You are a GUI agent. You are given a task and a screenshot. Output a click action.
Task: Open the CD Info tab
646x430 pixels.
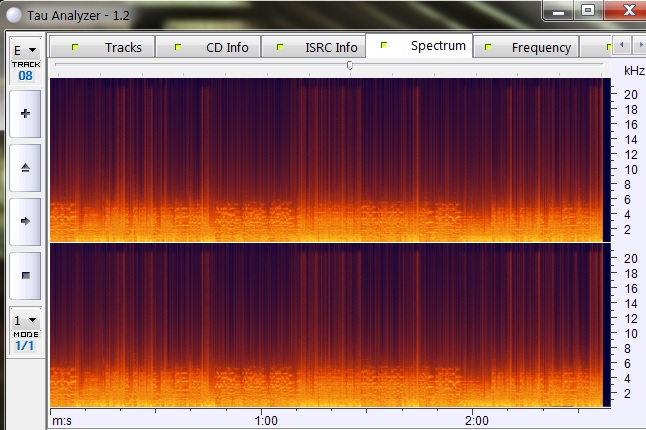(215, 47)
